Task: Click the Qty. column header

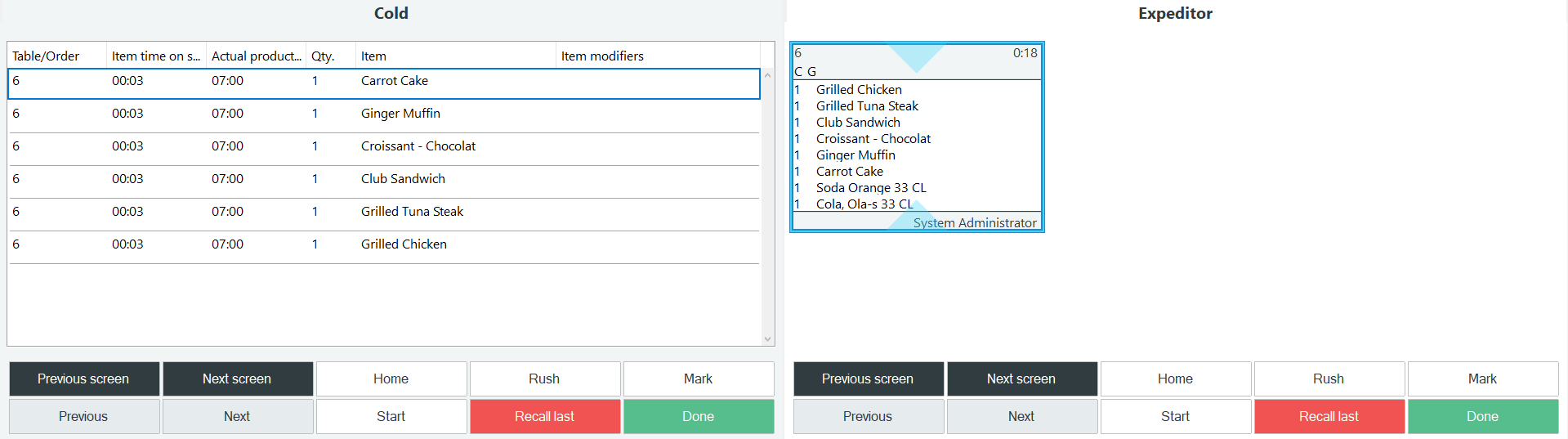Action: tap(328, 56)
